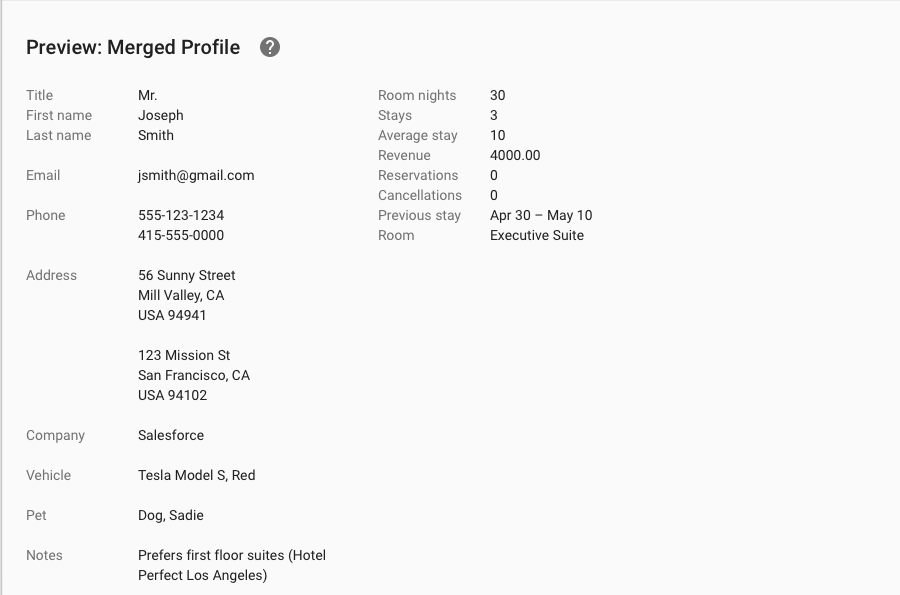Viewport: 900px width, 595px height.
Task: Click the Preview: Merged Profile heading
Action: click(133, 47)
